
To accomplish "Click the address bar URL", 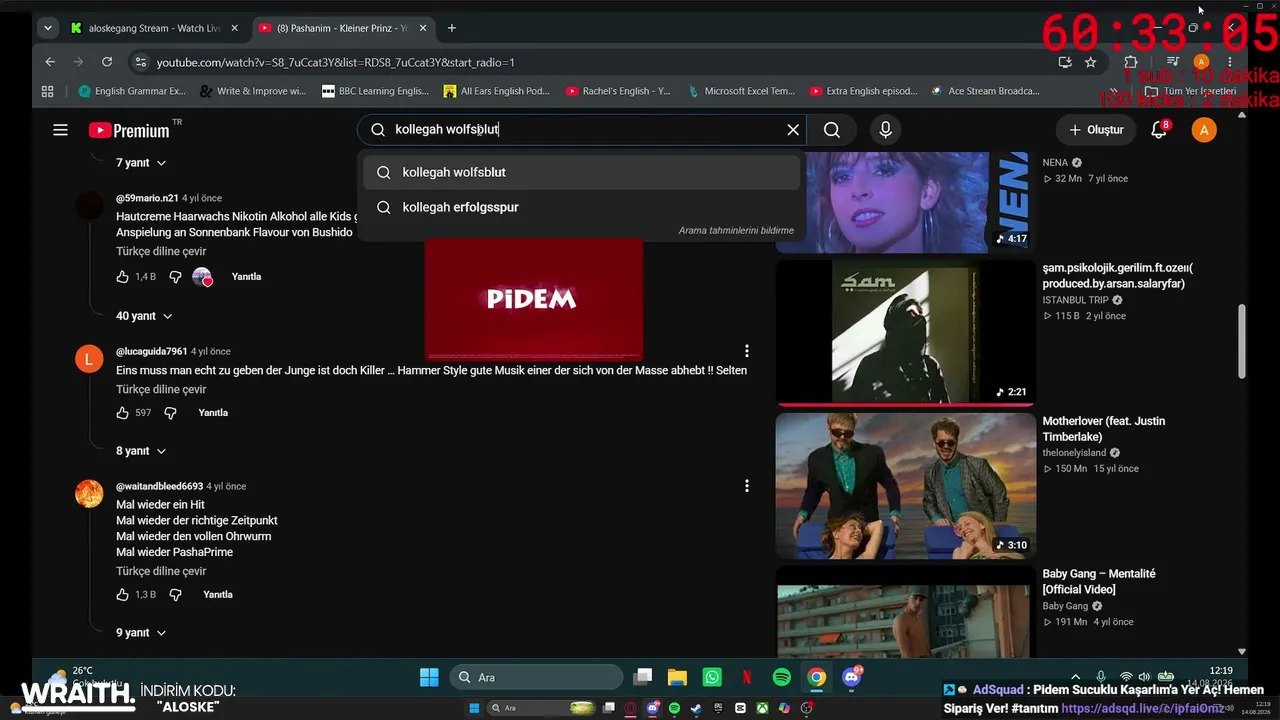I will [x=336, y=62].
